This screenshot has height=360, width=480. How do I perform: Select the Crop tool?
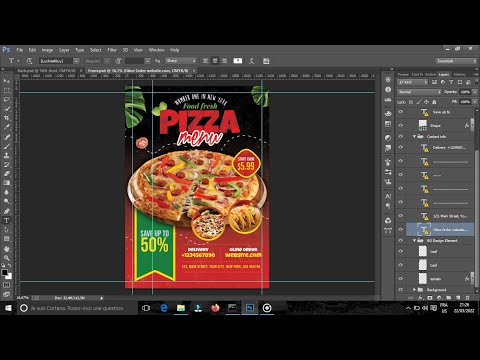pyautogui.click(x=6, y=118)
